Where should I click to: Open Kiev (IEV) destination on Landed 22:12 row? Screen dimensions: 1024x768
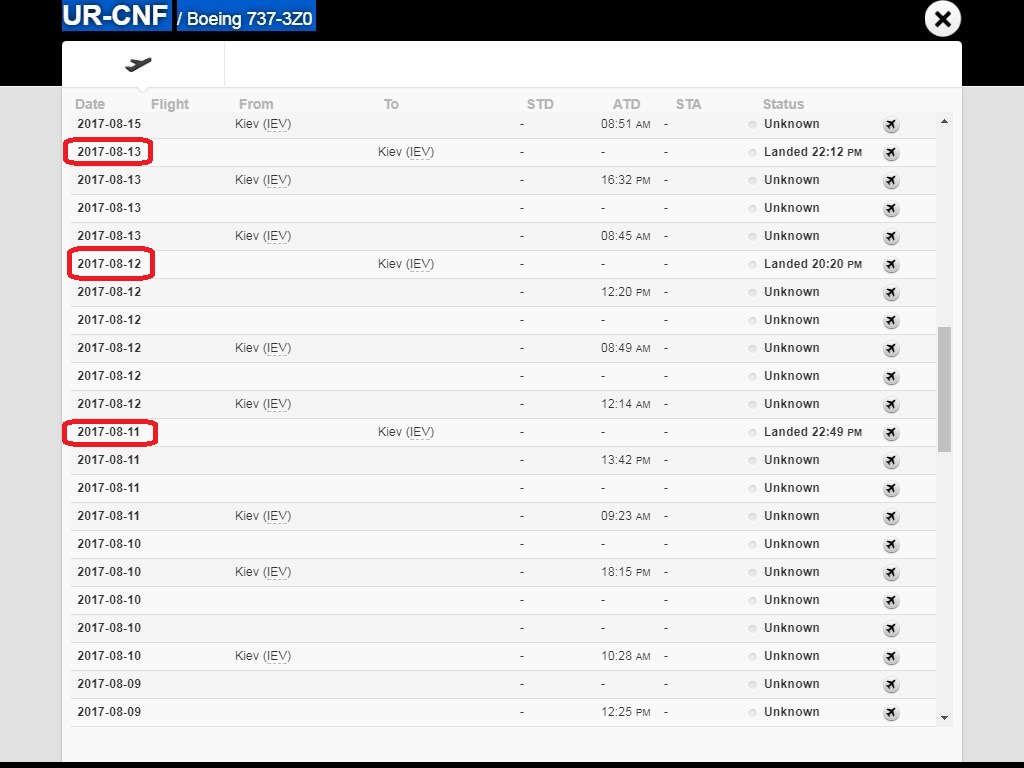coord(406,152)
